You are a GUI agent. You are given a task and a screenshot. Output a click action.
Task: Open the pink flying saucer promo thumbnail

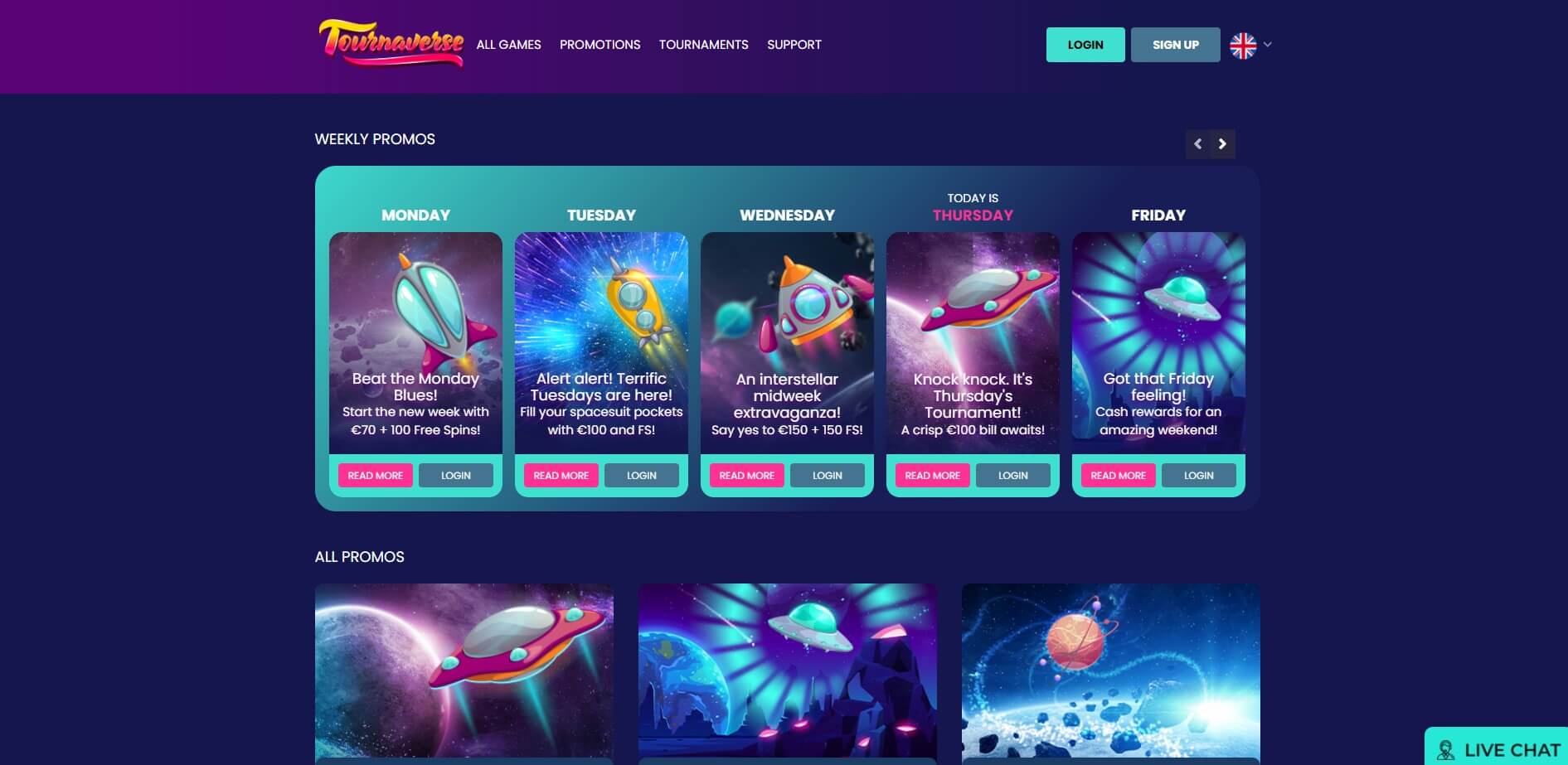pyautogui.click(x=464, y=671)
